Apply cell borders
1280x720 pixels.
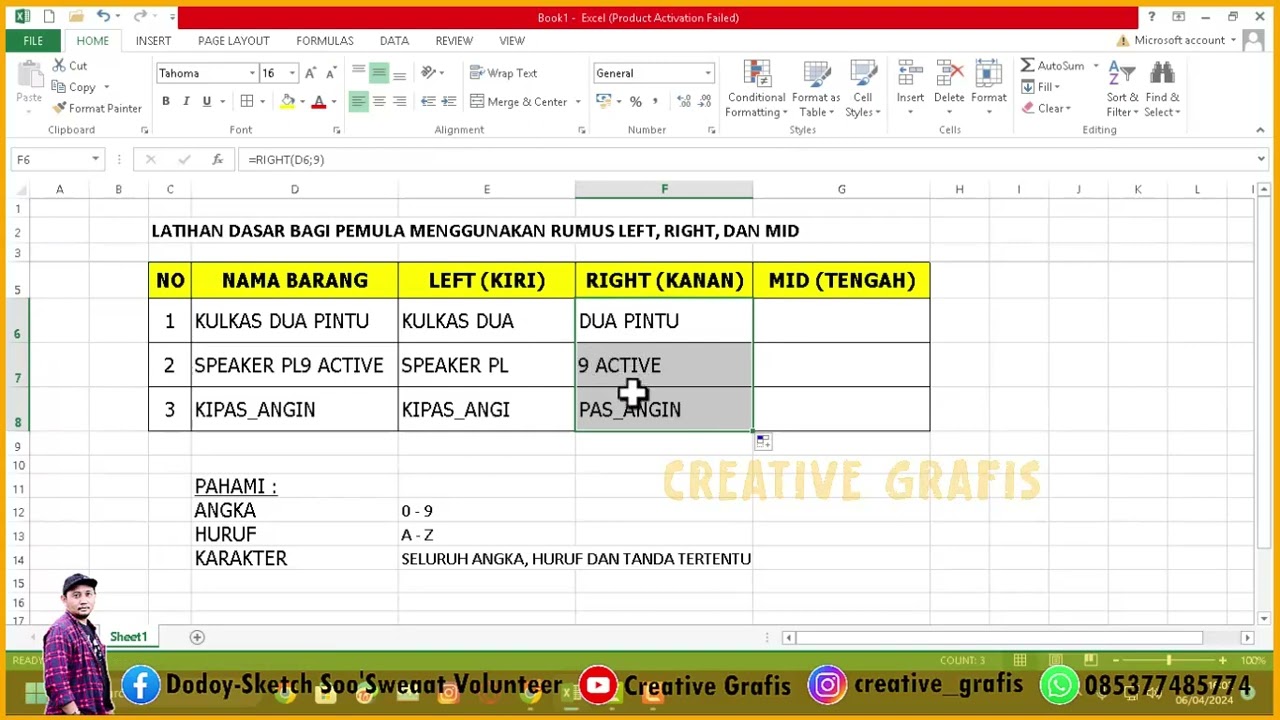(x=246, y=101)
